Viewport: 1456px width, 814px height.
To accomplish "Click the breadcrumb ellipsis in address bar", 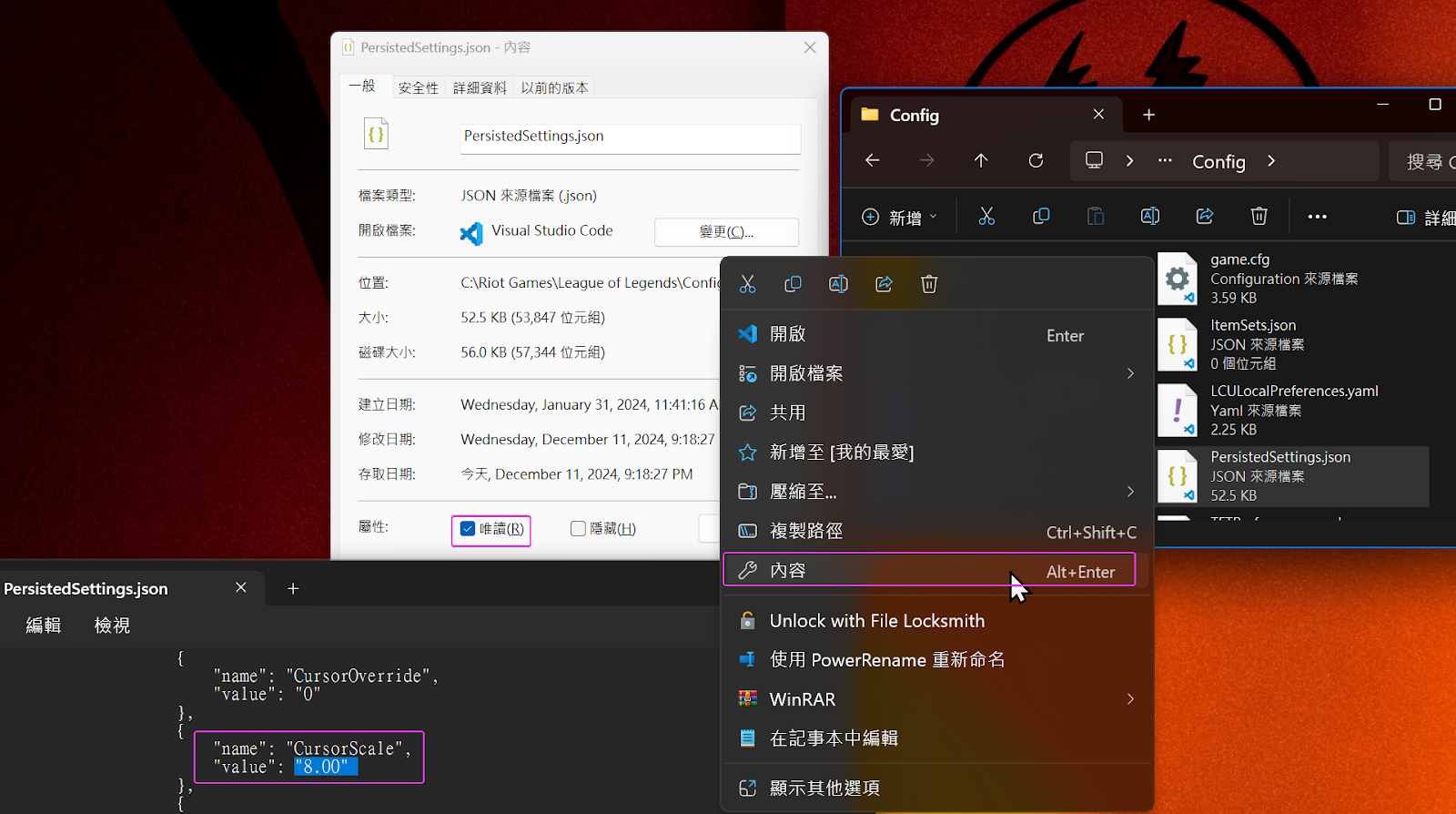I will (1165, 160).
